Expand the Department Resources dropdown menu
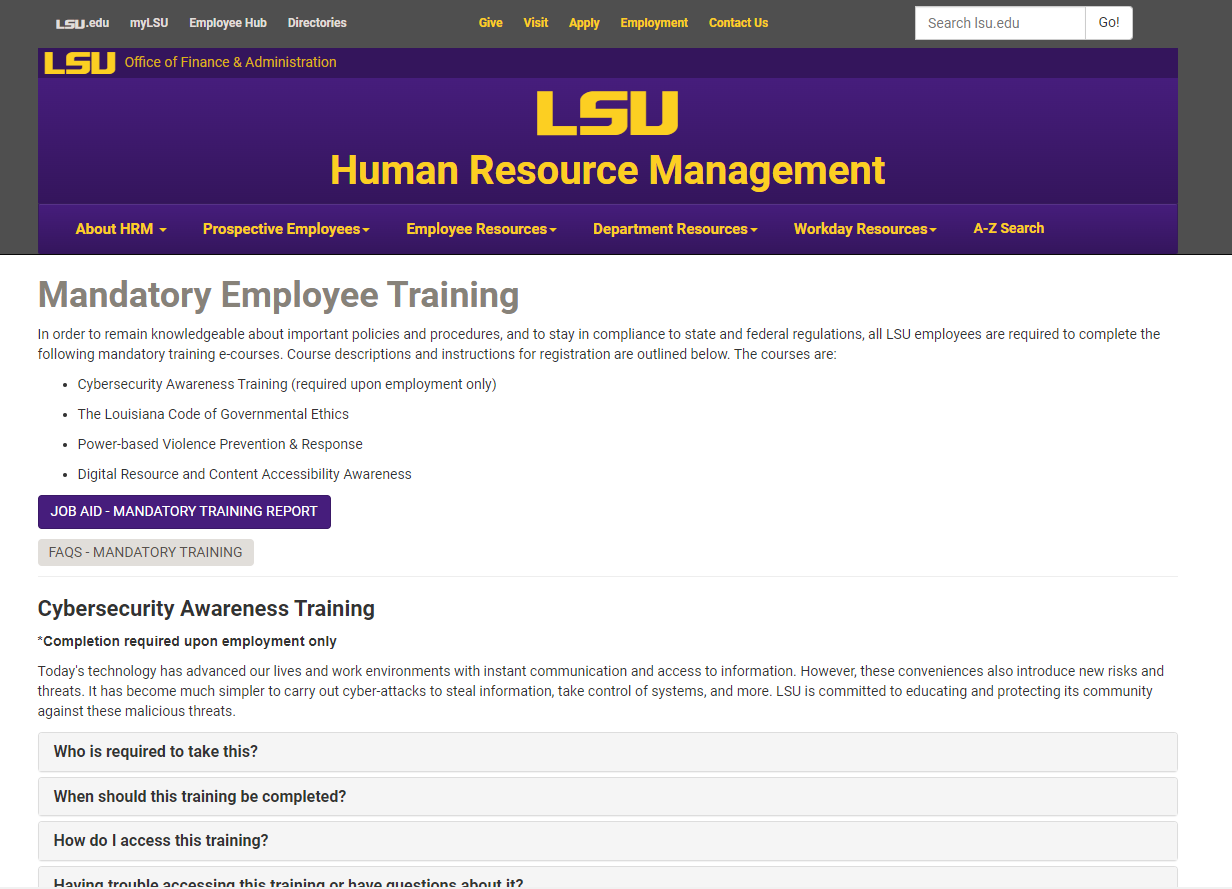The height and width of the screenshot is (889, 1232). (x=675, y=229)
